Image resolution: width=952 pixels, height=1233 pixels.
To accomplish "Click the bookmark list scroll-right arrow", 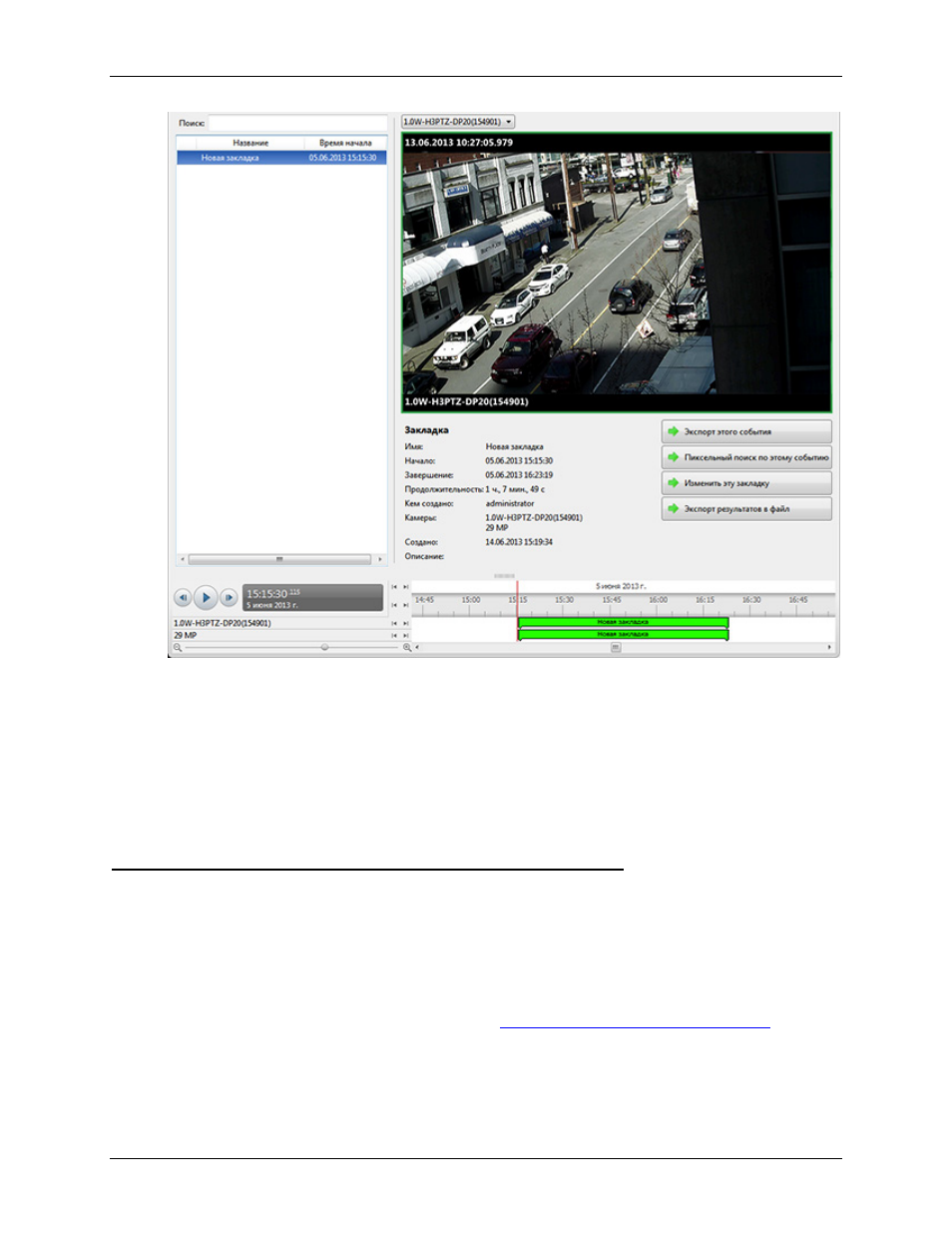I will (x=380, y=559).
